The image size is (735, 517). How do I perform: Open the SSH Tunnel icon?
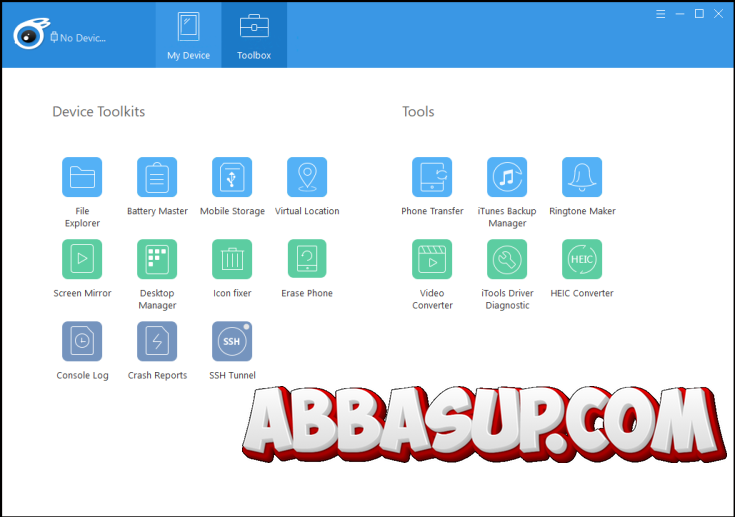tap(232, 341)
